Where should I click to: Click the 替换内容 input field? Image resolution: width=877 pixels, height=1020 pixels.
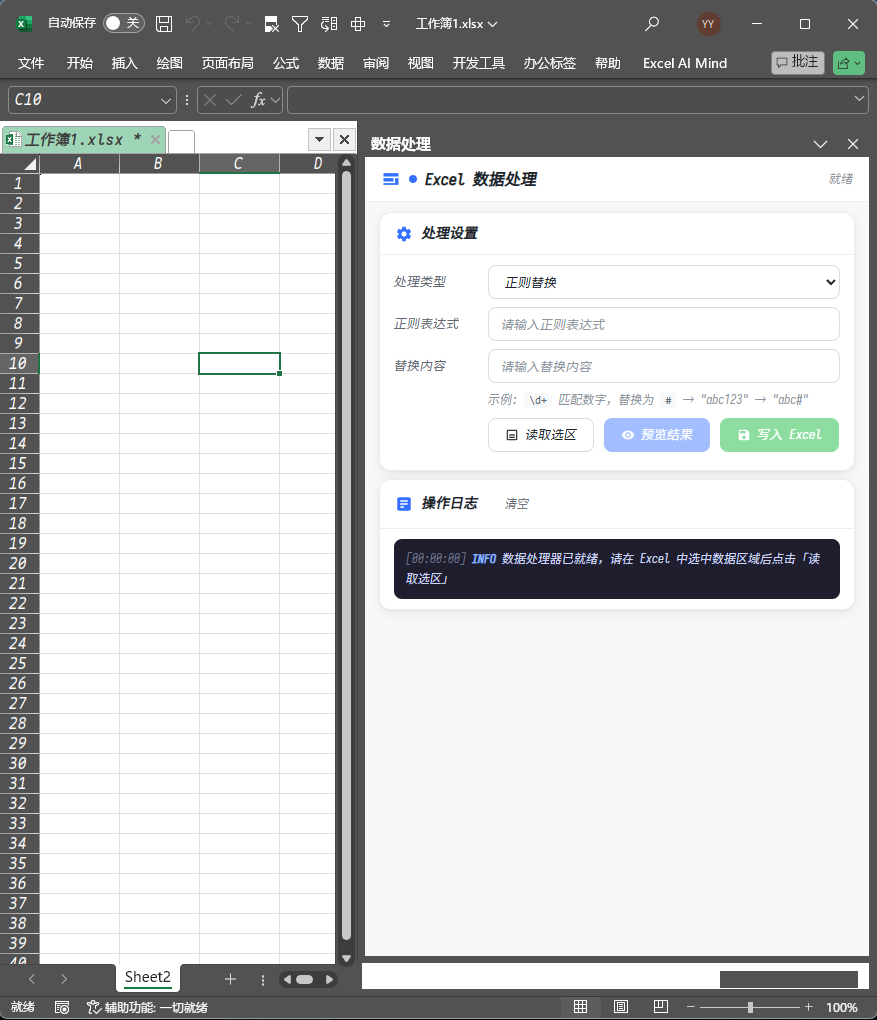(x=664, y=366)
